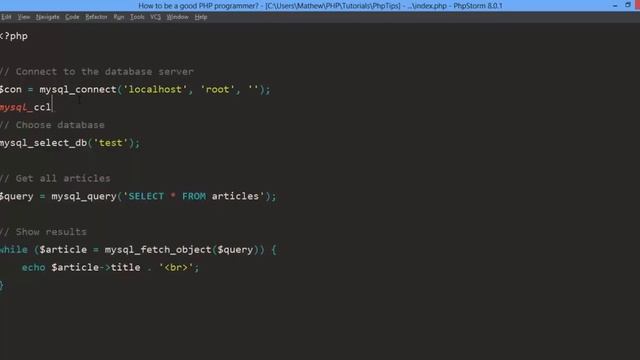Screen dimensions: 640x360
Task: Click the $article variable in while condition
Action: 63,250
